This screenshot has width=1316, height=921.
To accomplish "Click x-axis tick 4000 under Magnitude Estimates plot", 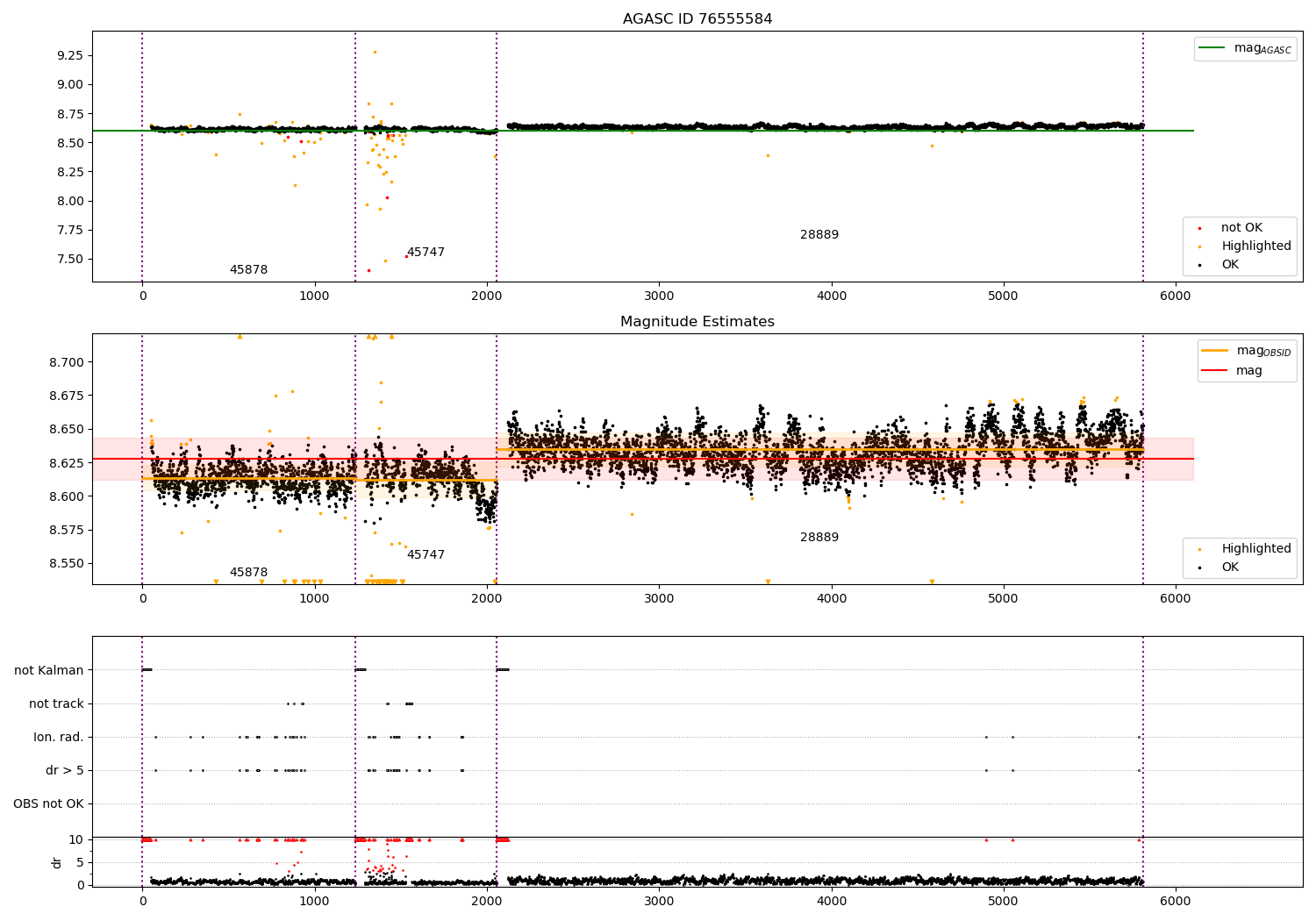I will [831, 599].
